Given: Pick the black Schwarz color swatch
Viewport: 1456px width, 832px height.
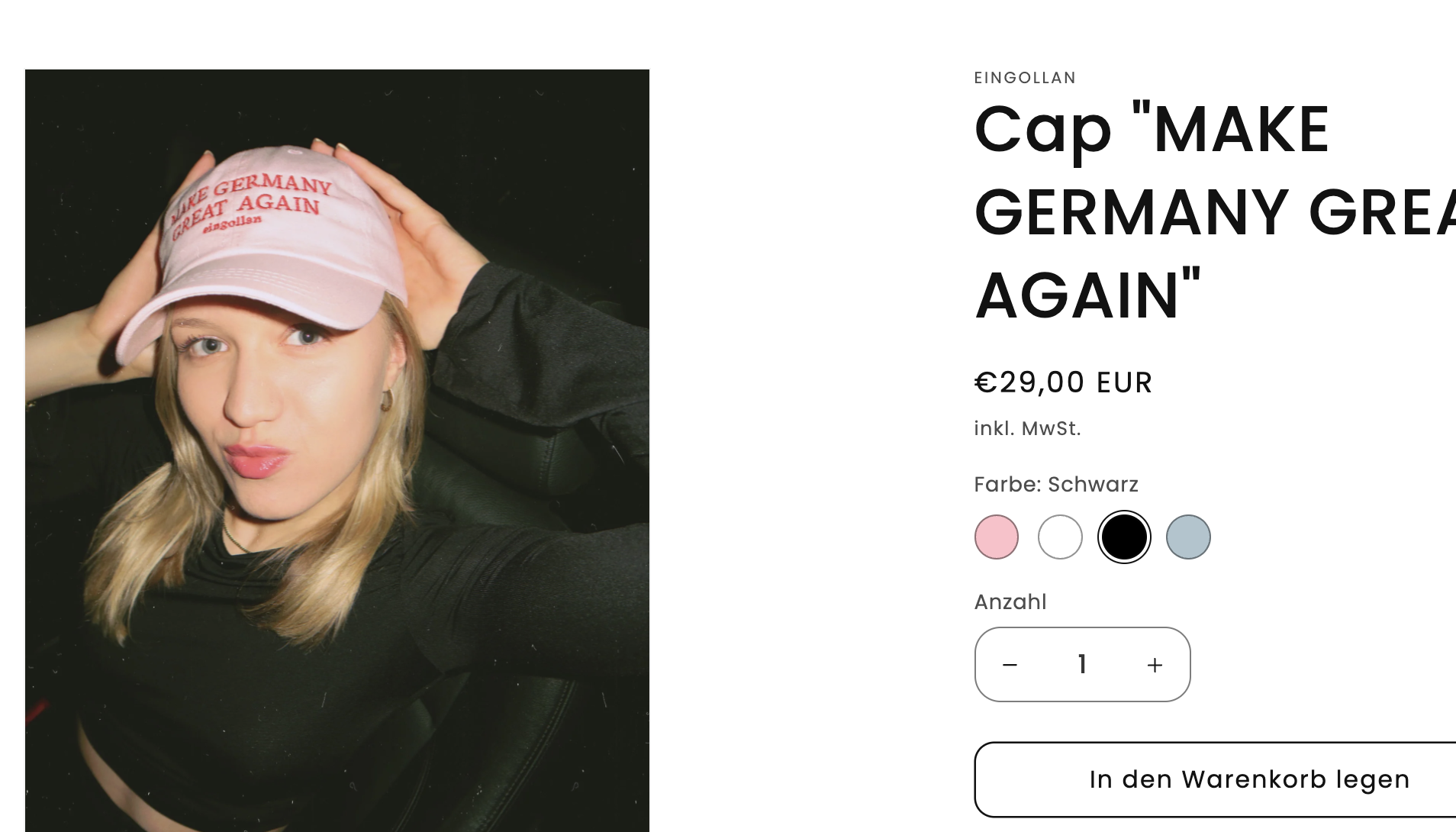Looking at the screenshot, I should click(1124, 537).
